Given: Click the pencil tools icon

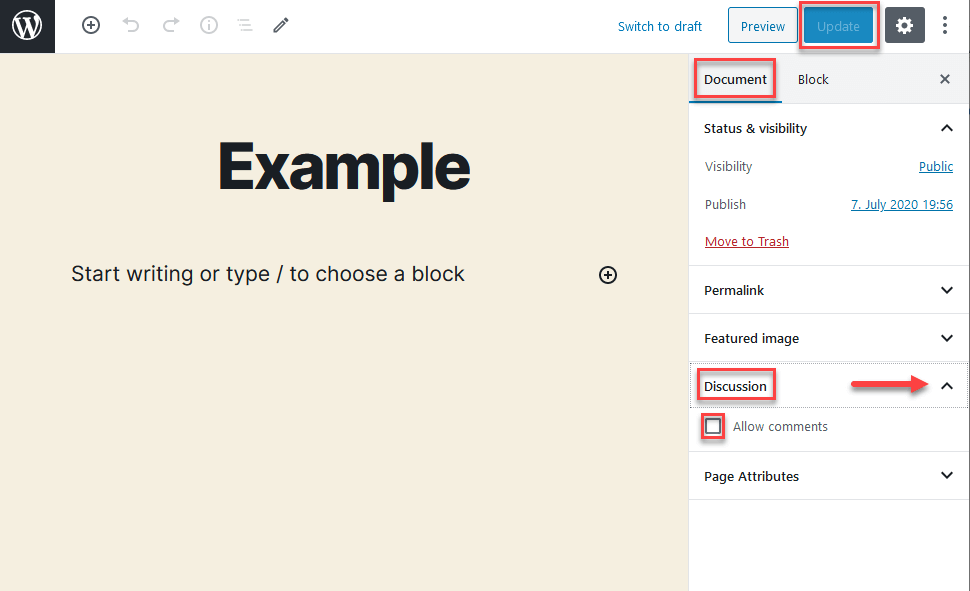Looking at the screenshot, I should (x=281, y=26).
